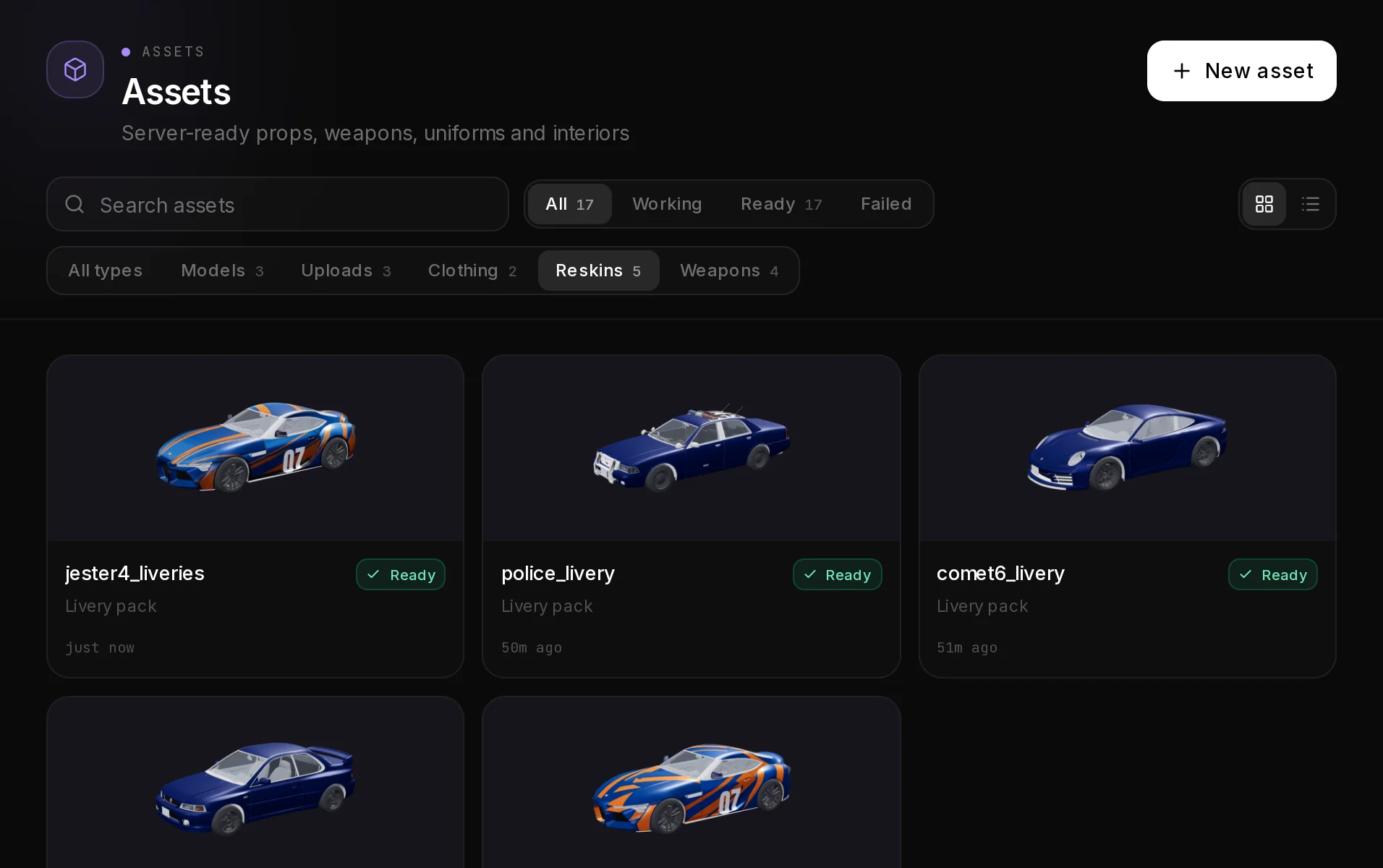Click the 'just now' timestamp

[x=100, y=647]
